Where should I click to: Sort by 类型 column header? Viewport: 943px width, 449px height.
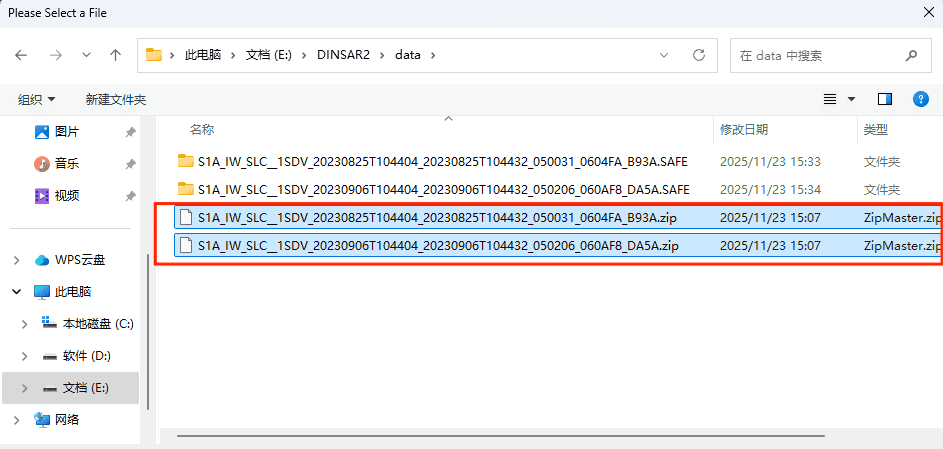(x=876, y=129)
